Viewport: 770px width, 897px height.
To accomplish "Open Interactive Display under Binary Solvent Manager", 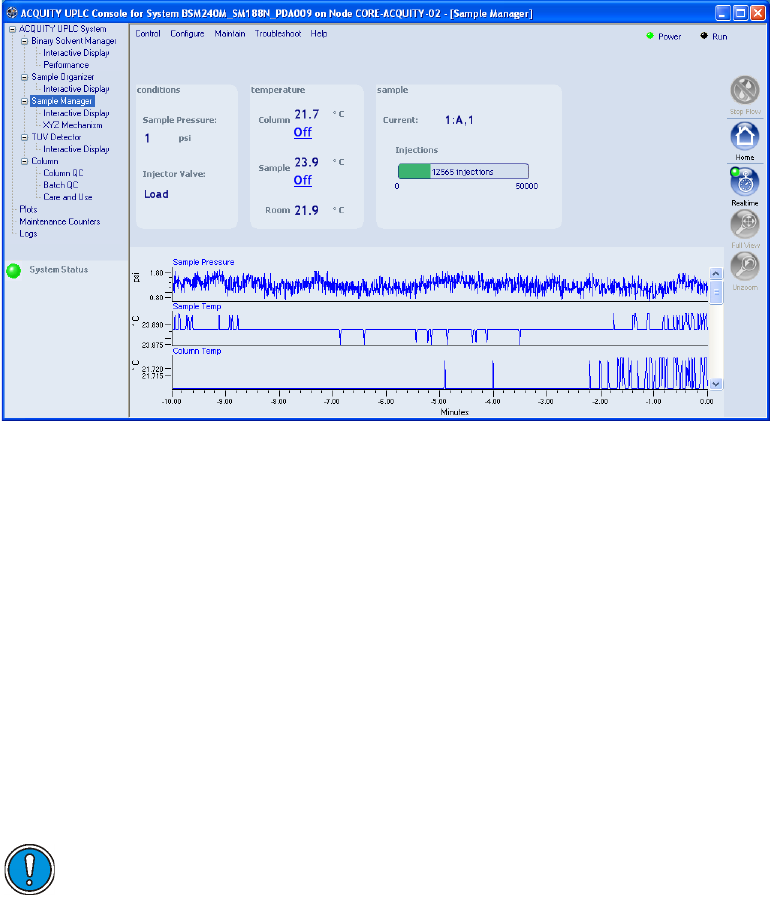I will click(x=76, y=53).
